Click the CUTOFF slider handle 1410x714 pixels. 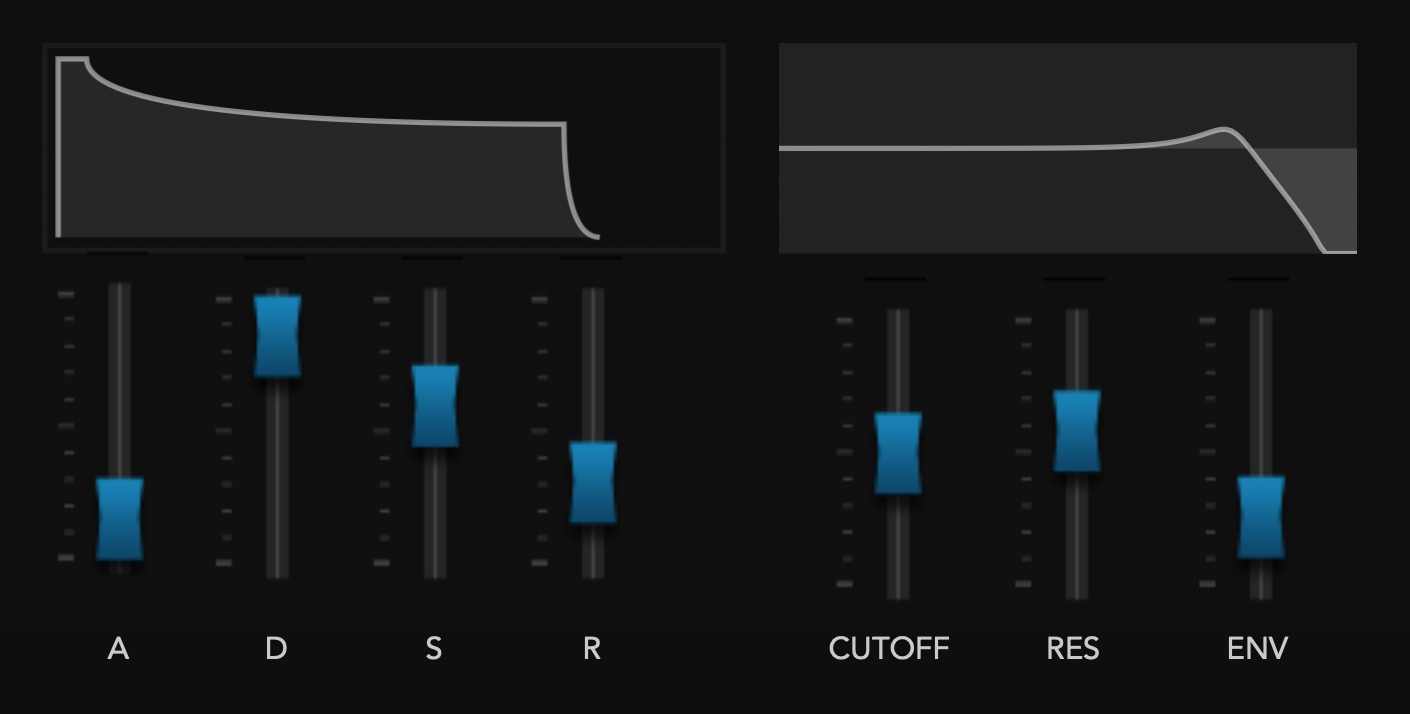[898, 452]
